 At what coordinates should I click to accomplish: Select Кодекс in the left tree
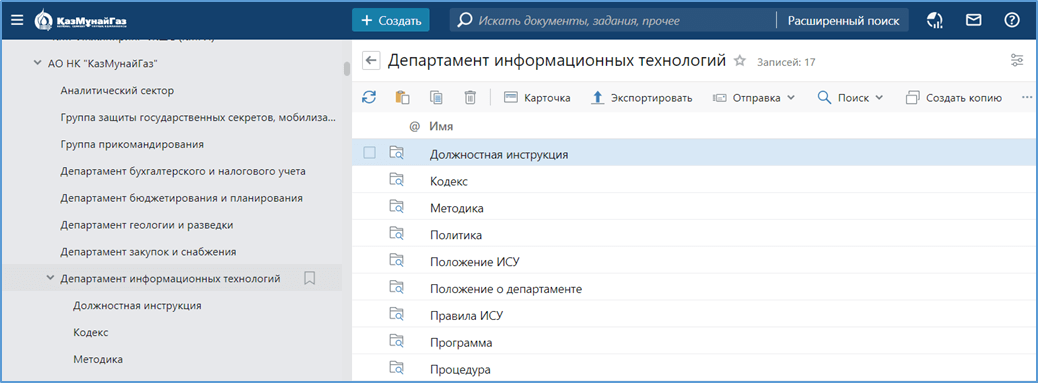pyautogui.click(x=91, y=333)
